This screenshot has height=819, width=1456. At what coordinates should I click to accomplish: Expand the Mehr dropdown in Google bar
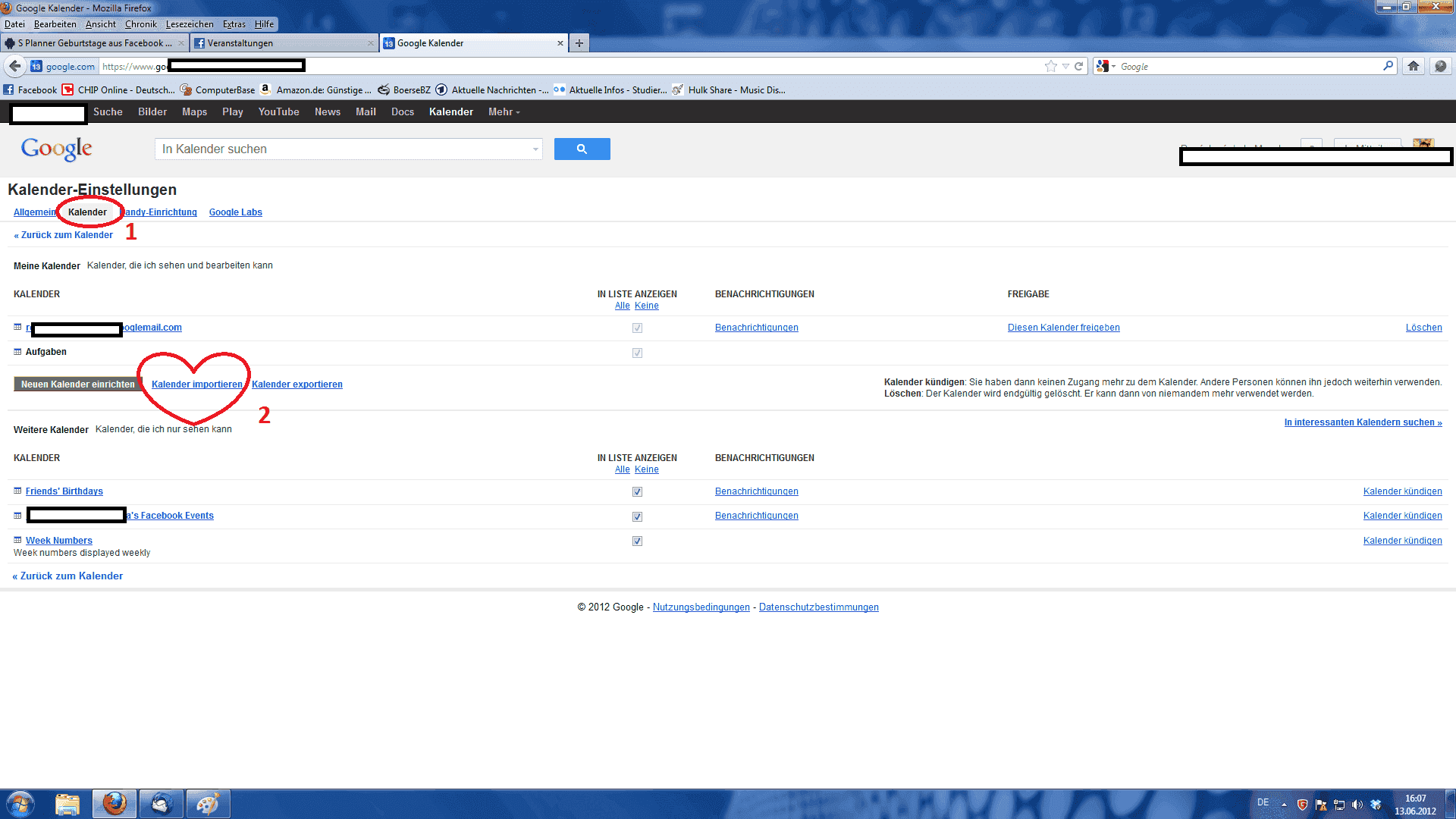pos(504,111)
